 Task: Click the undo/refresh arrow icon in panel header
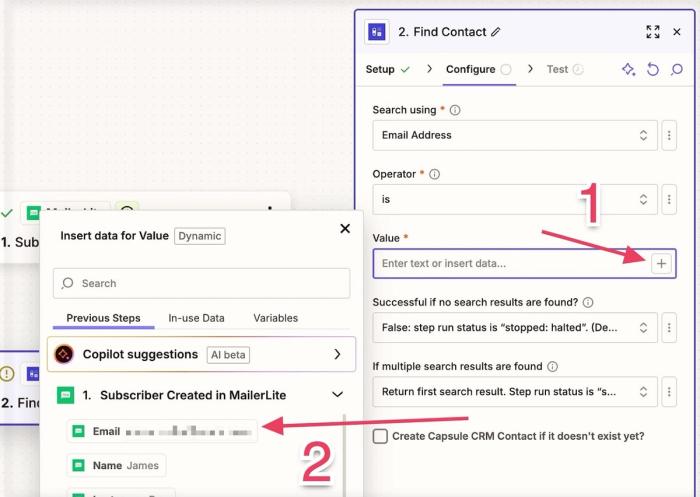653,69
